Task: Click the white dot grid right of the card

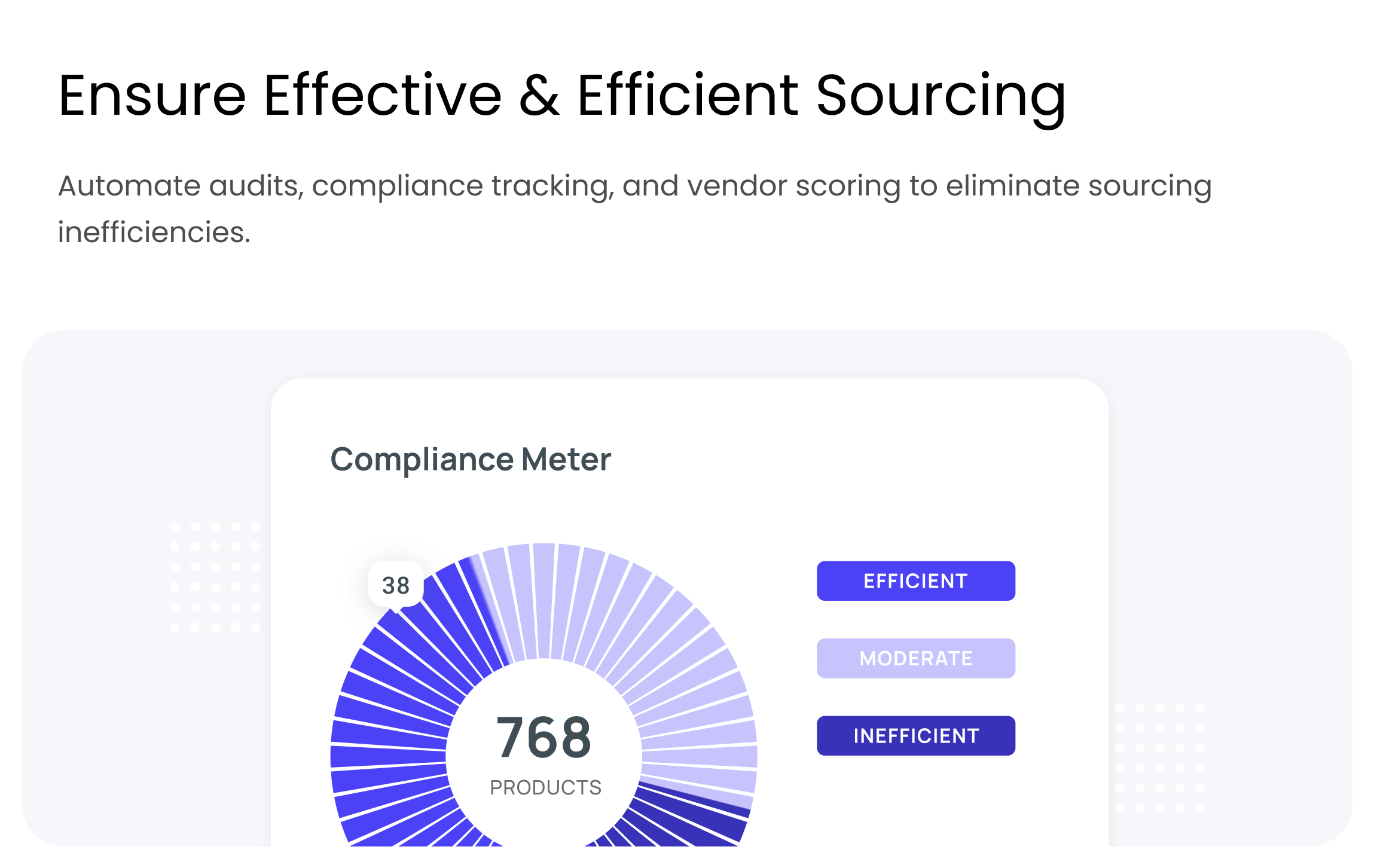Action: point(1160,757)
